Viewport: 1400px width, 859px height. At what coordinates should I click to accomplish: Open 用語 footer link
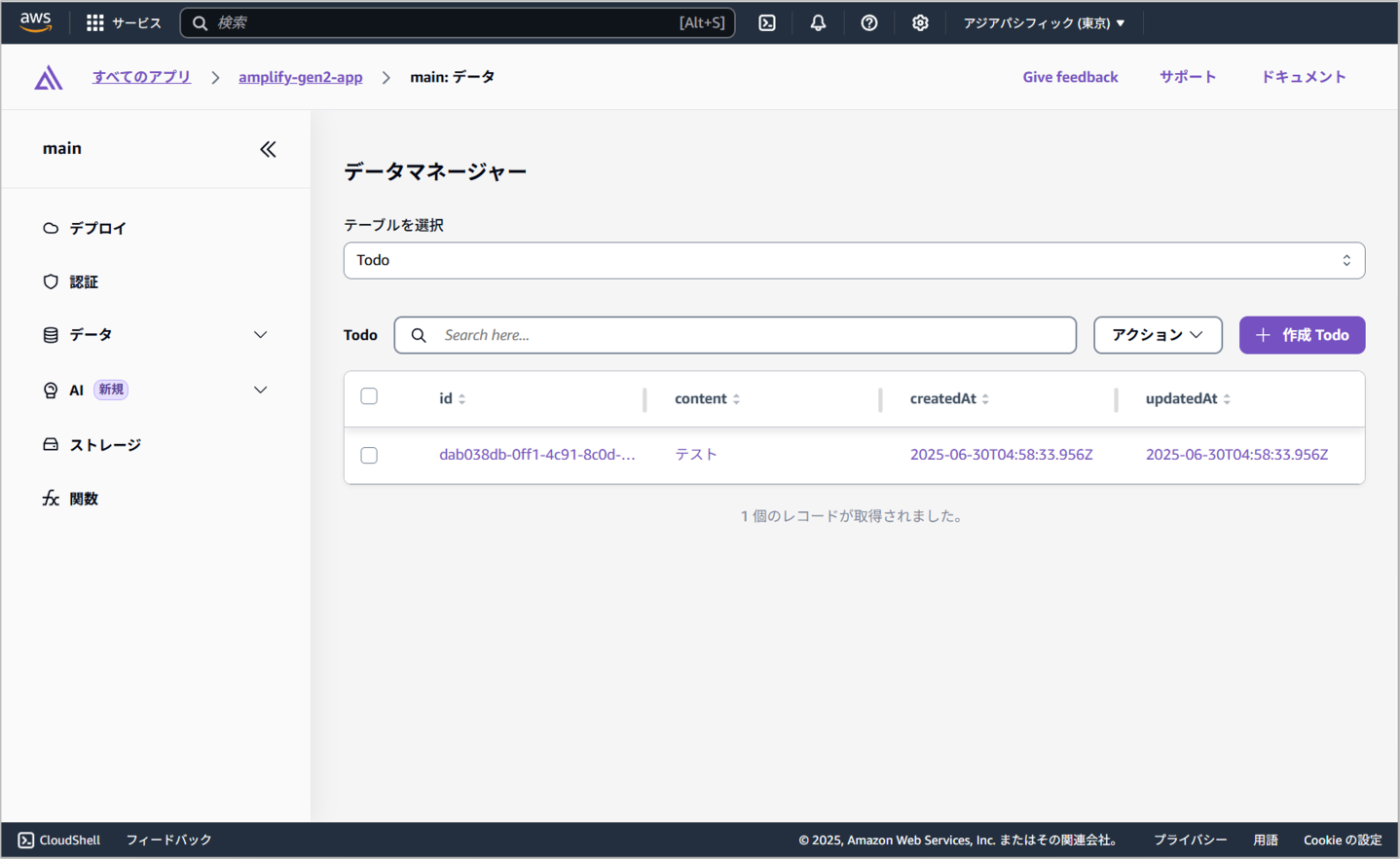pos(1266,840)
